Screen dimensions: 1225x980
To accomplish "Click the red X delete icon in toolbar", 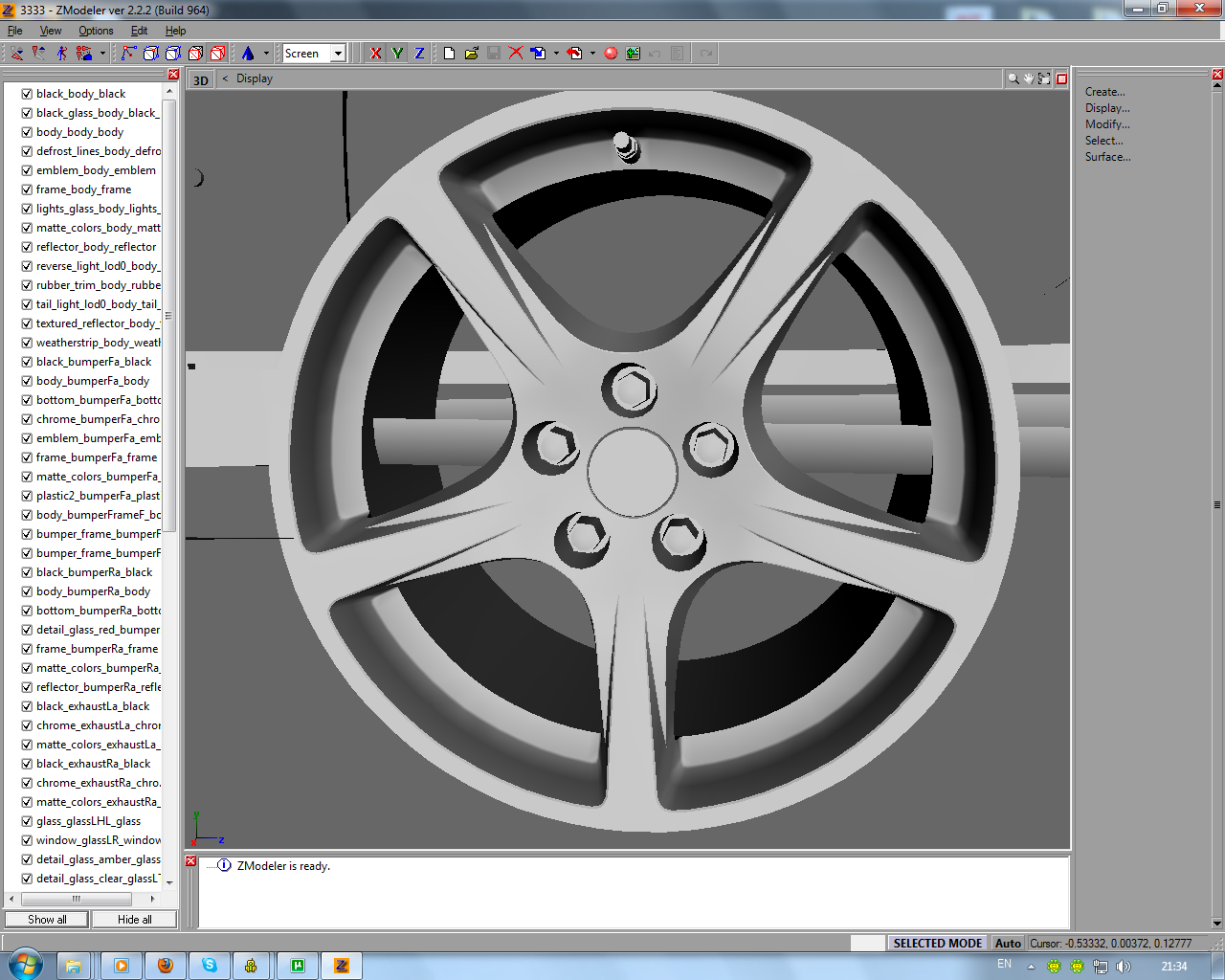I will 516,54.
